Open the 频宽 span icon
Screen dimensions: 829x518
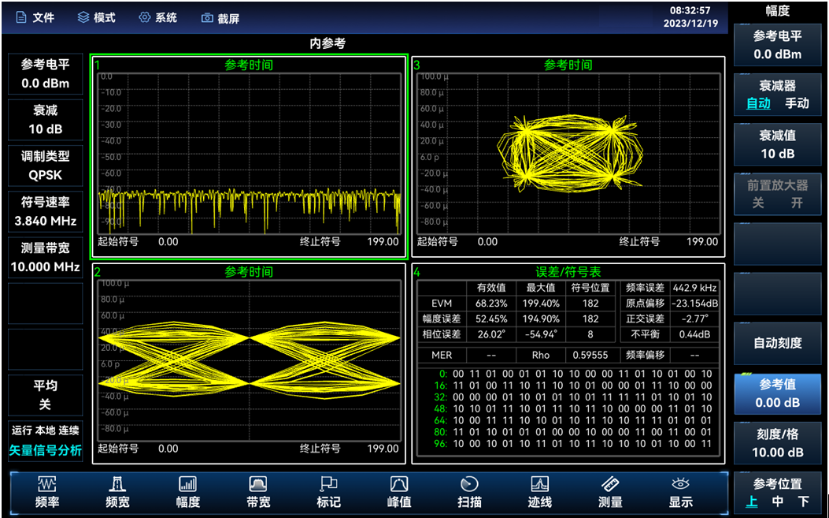(x=117, y=492)
